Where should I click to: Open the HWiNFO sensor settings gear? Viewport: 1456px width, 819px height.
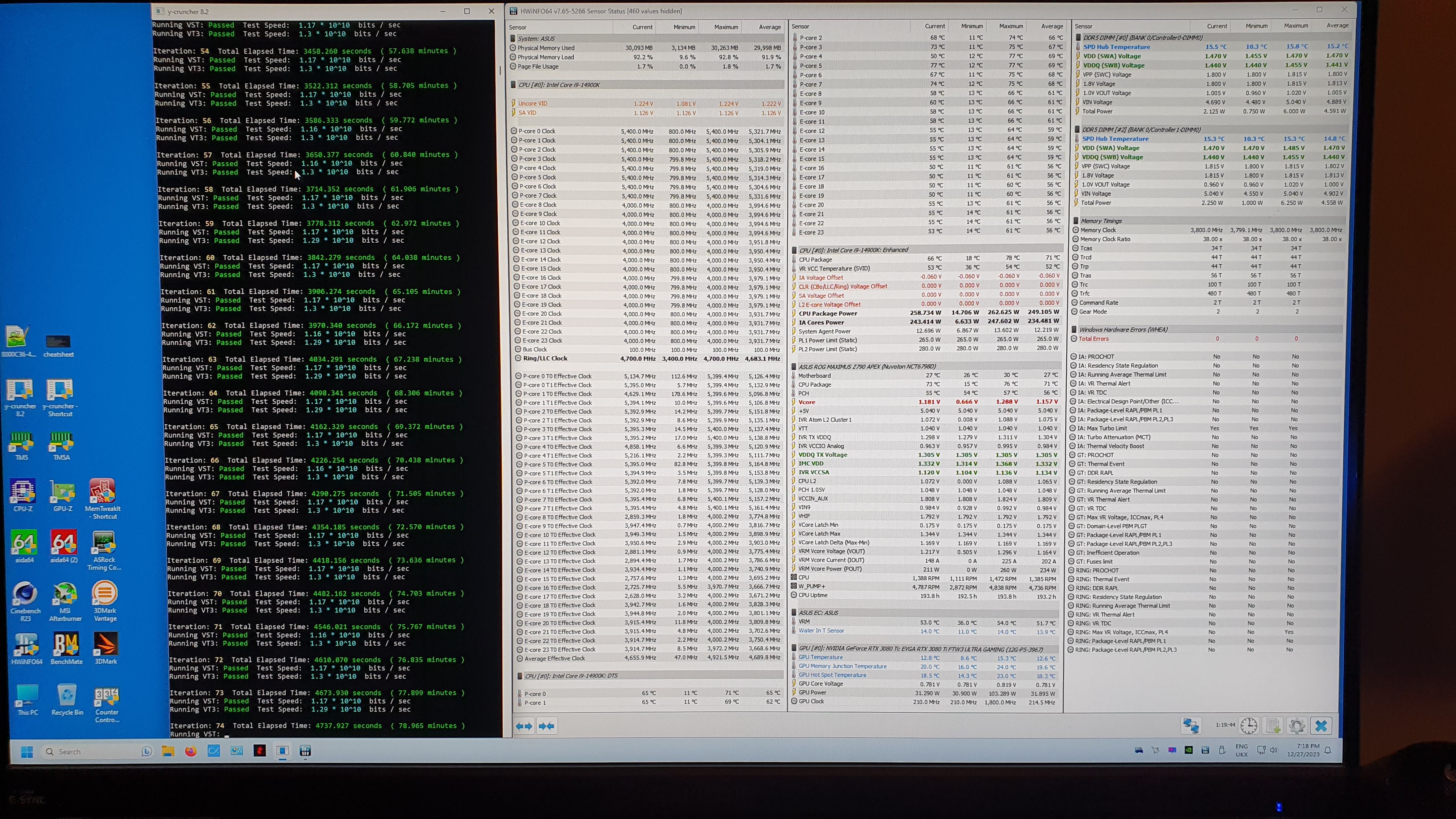pos(1297,726)
